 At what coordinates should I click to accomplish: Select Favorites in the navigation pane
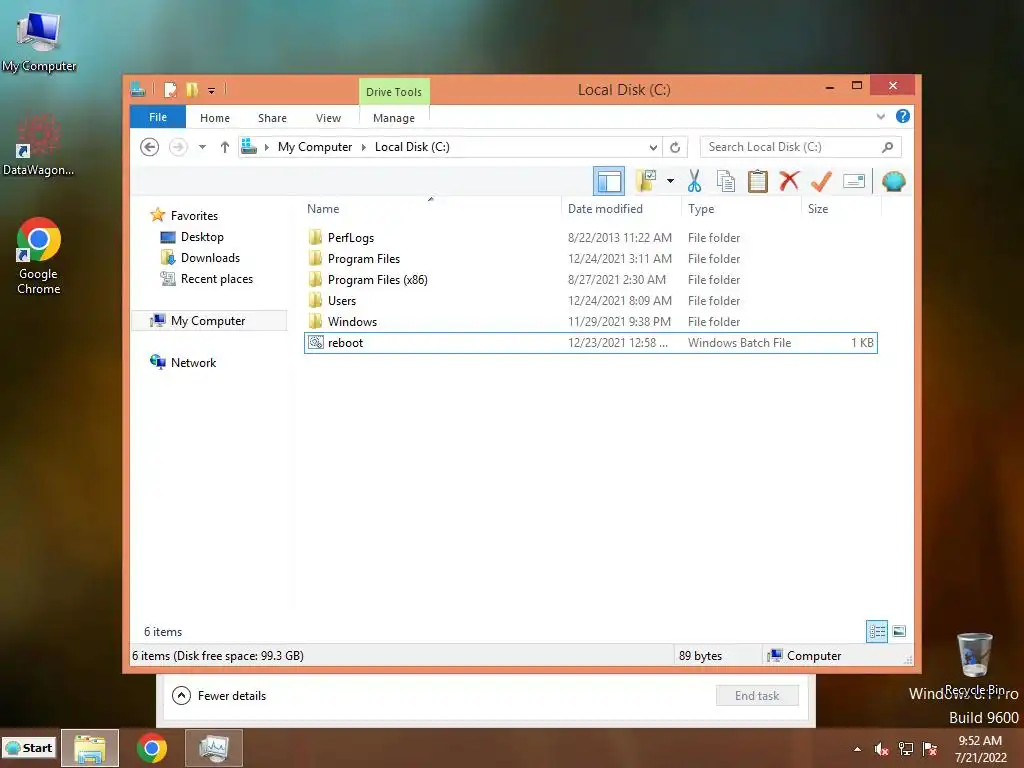pos(194,216)
